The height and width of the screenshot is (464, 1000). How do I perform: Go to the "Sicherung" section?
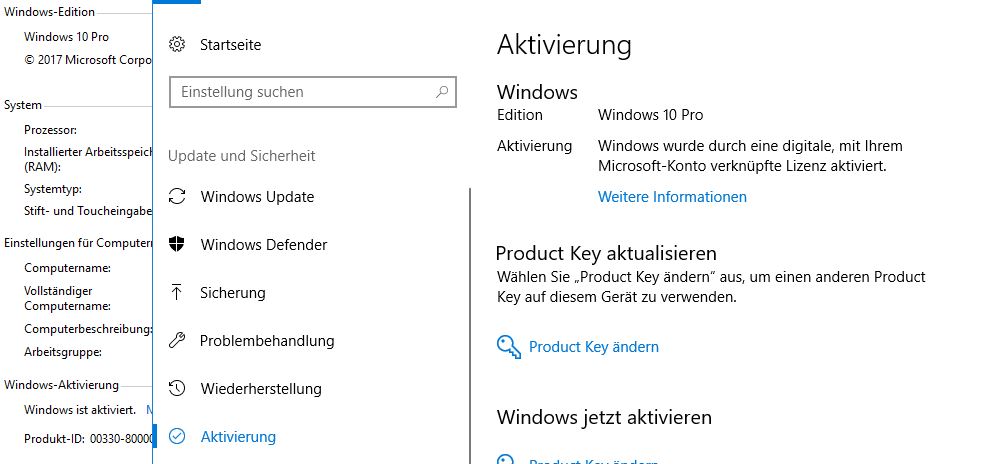pyautogui.click(x=233, y=293)
